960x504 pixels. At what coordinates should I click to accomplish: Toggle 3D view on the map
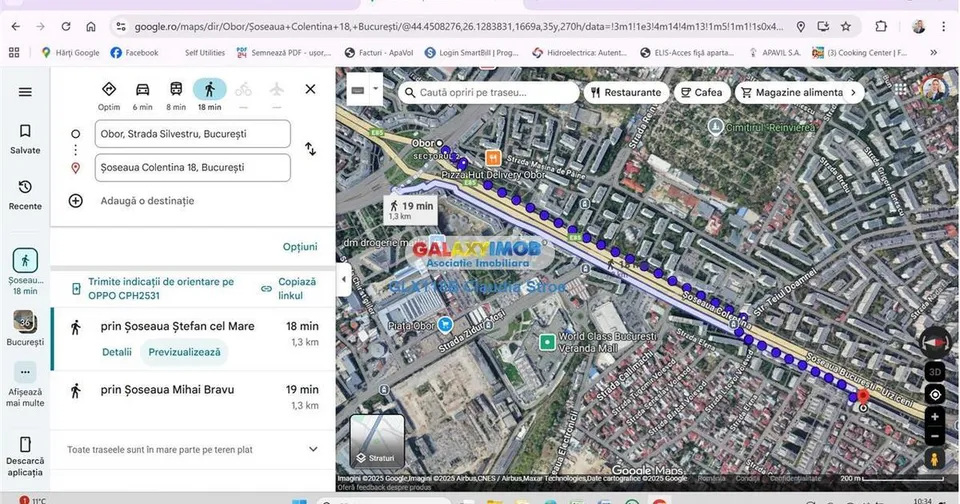(x=935, y=372)
